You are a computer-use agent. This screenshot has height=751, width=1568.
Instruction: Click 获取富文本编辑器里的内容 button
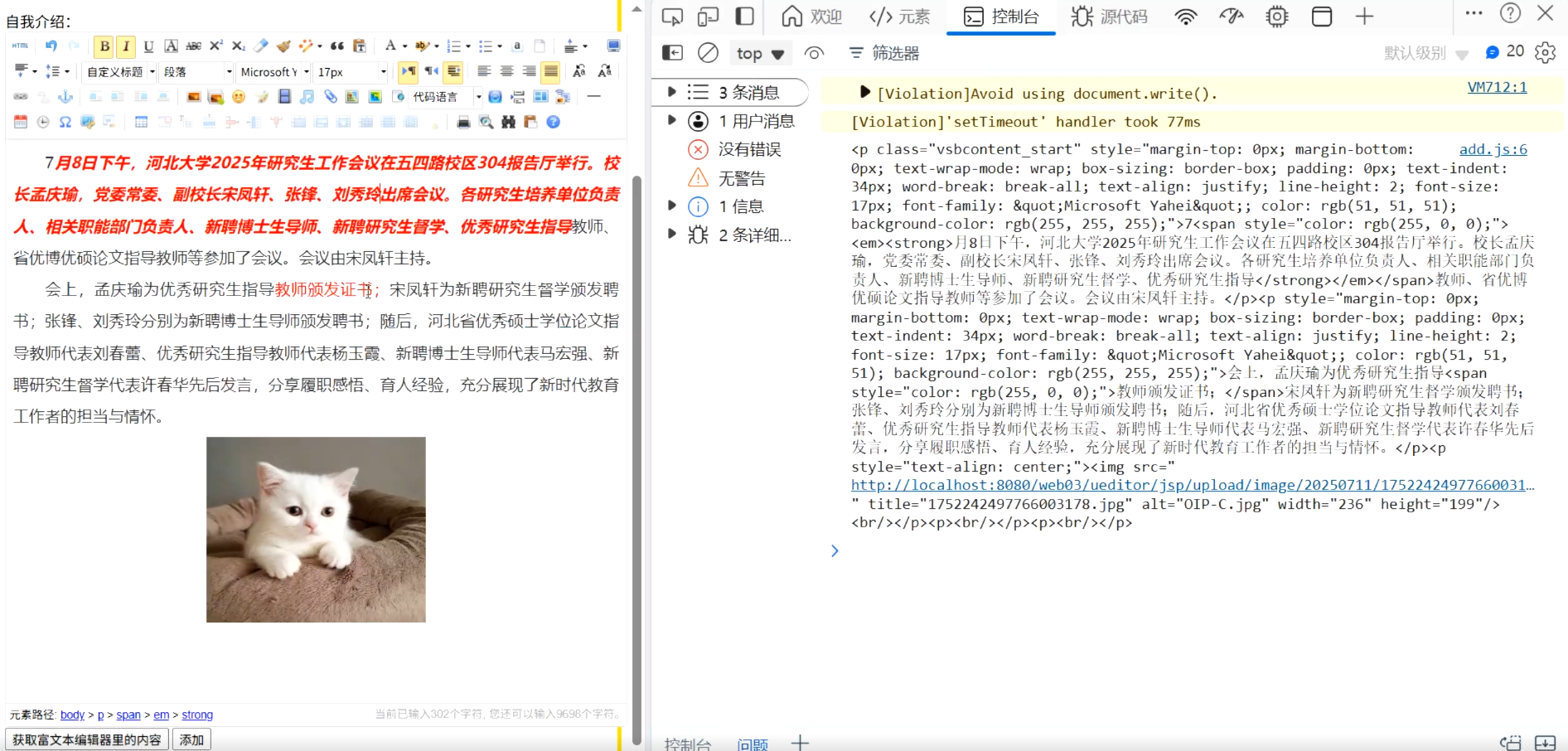click(x=87, y=739)
